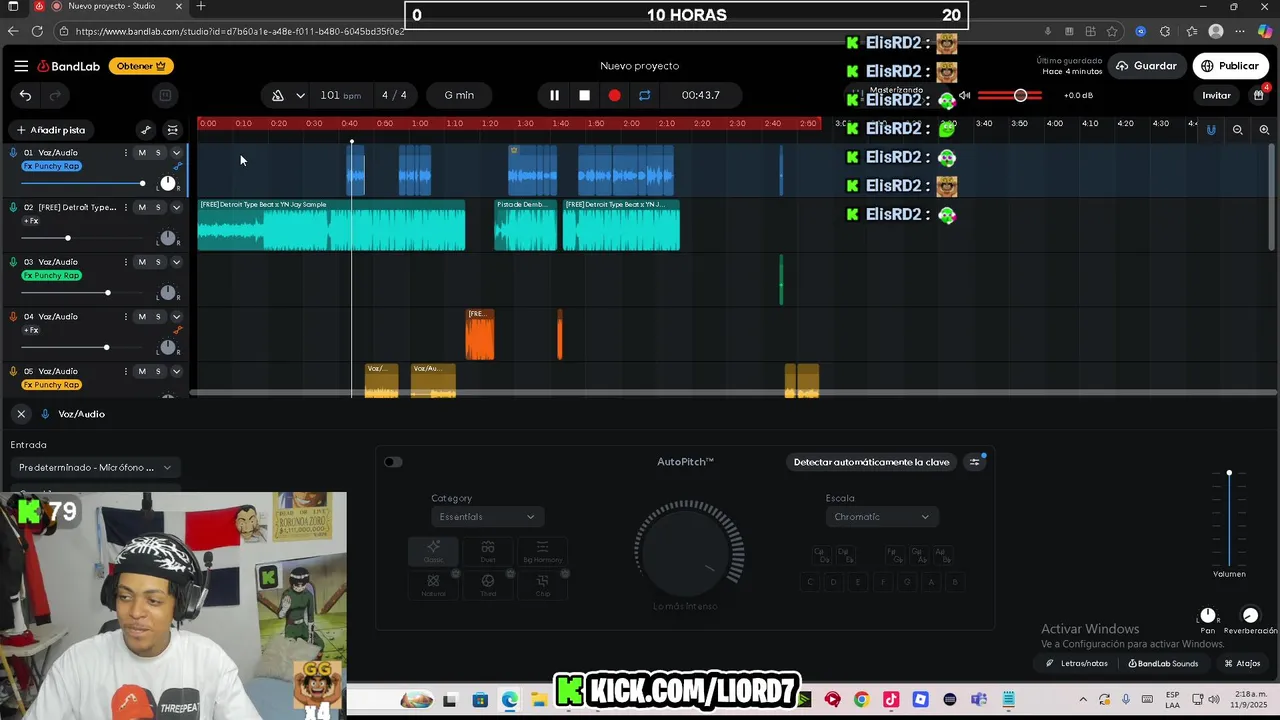Expand track 02 options chevron
The image size is (1280, 720).
pos(176,208)
